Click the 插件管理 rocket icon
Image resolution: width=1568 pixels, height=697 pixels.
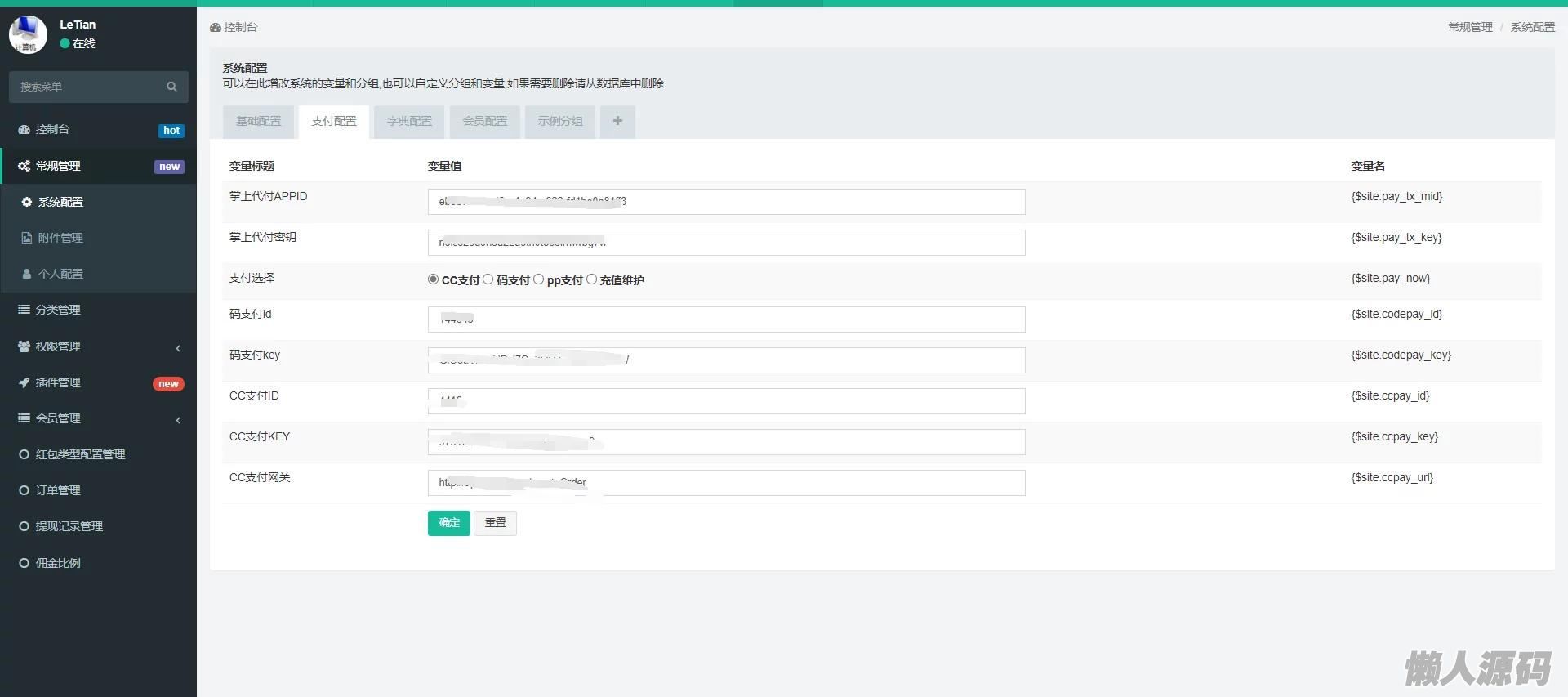(x=24, y=382)
